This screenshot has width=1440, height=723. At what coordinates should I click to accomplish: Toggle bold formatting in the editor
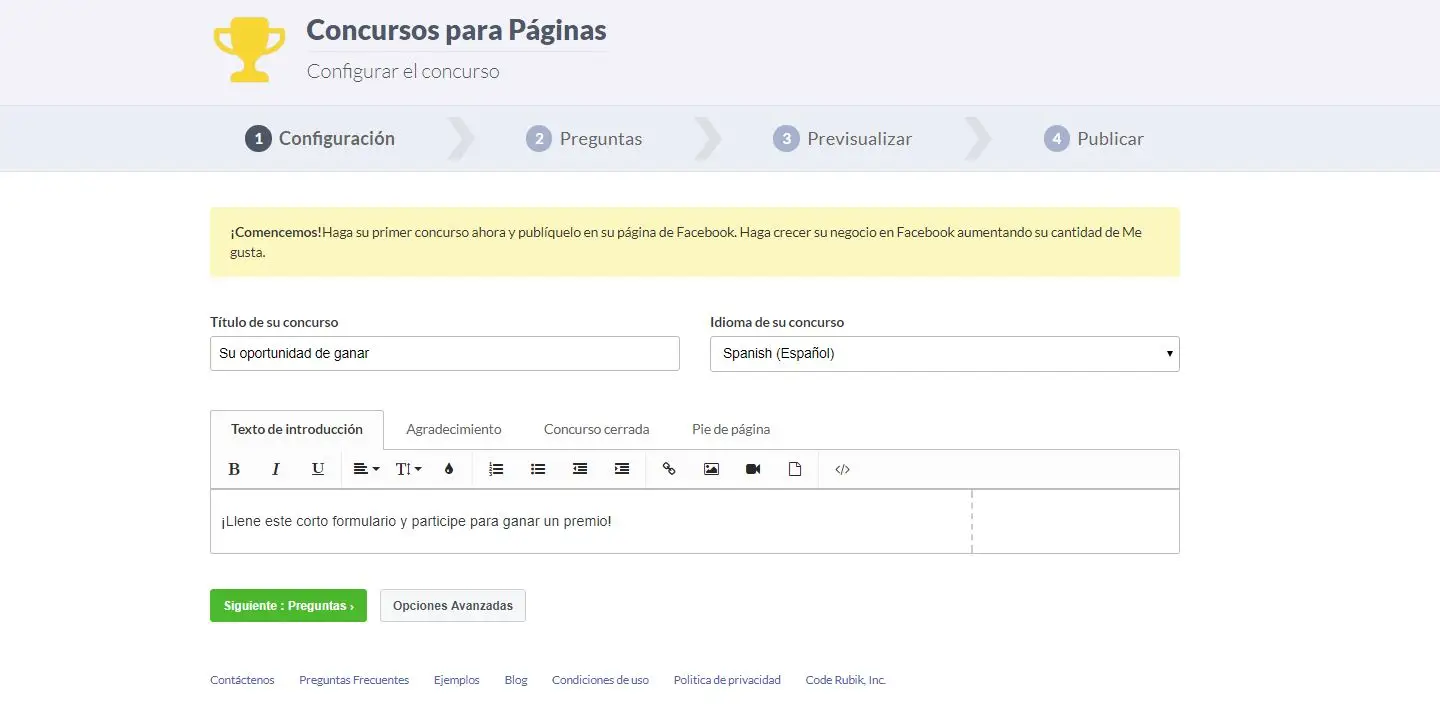tap(234, 469)
